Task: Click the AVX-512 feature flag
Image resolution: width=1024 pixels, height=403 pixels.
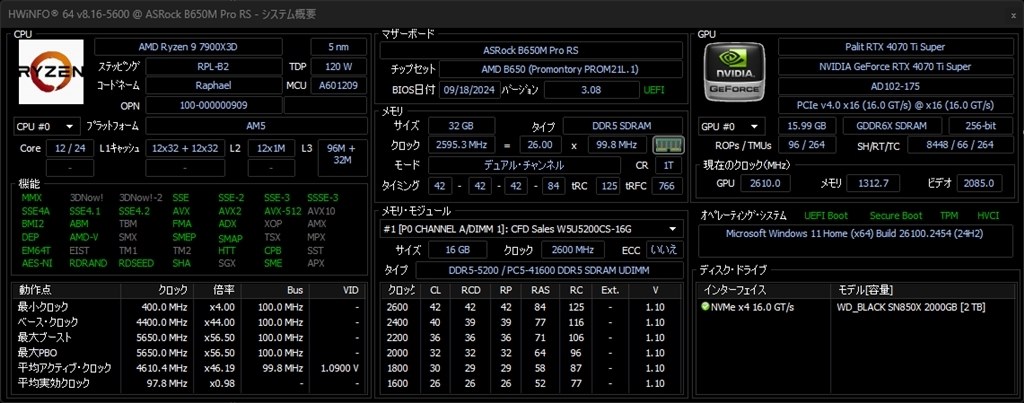Action: point(285,211)
